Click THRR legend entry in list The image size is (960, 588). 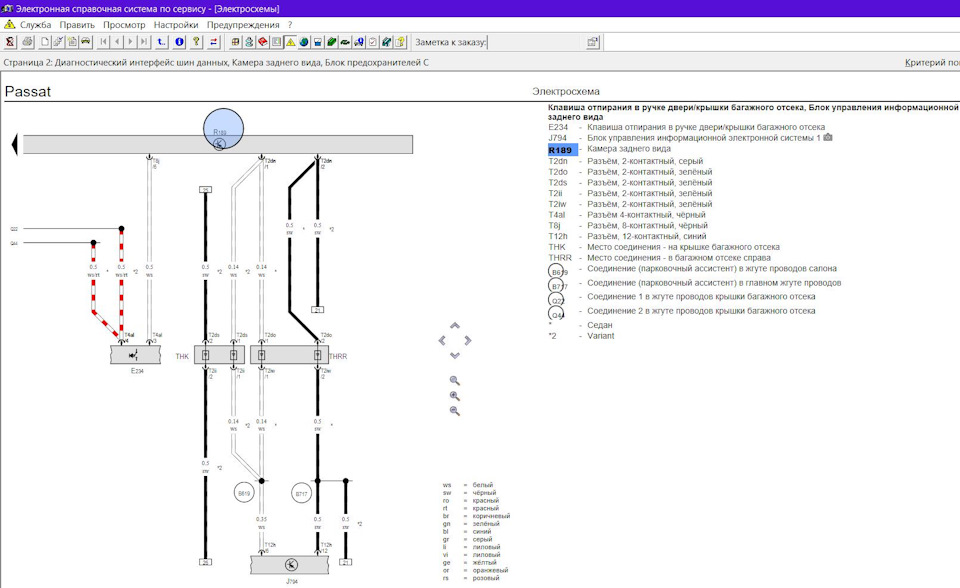click(560, 258)
